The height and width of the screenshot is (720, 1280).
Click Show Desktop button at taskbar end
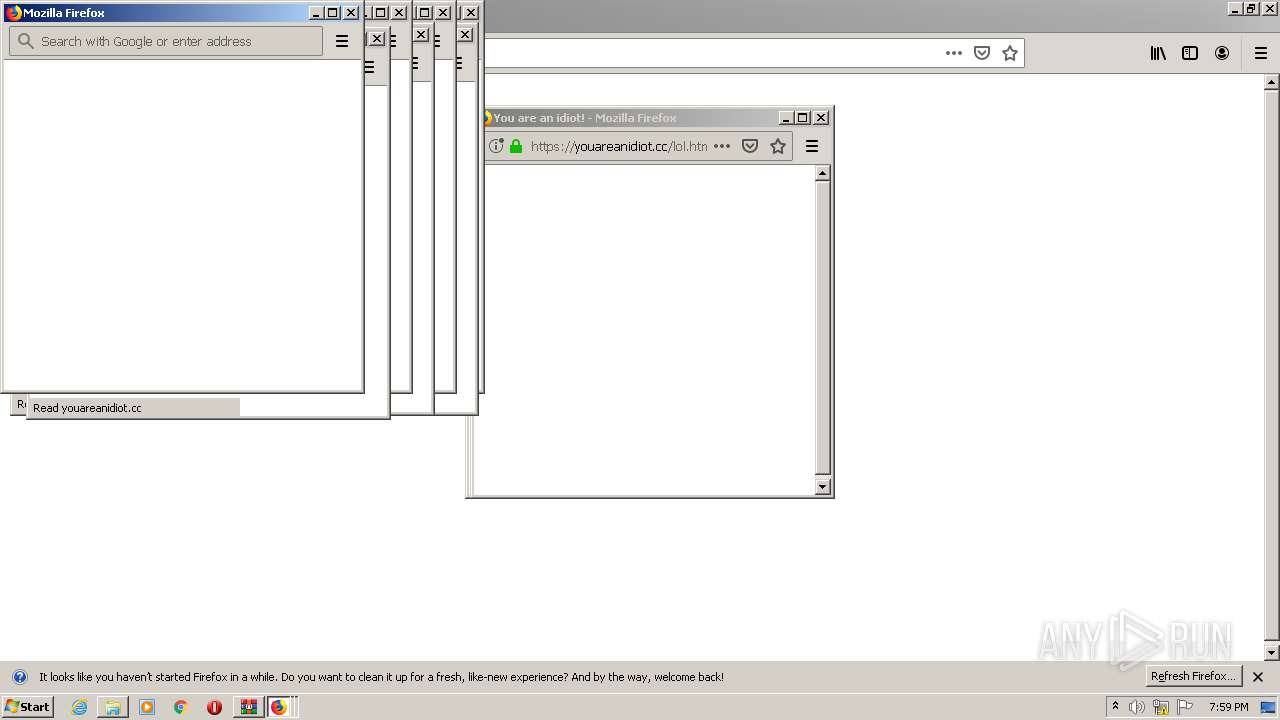[x=1269, y=707]
